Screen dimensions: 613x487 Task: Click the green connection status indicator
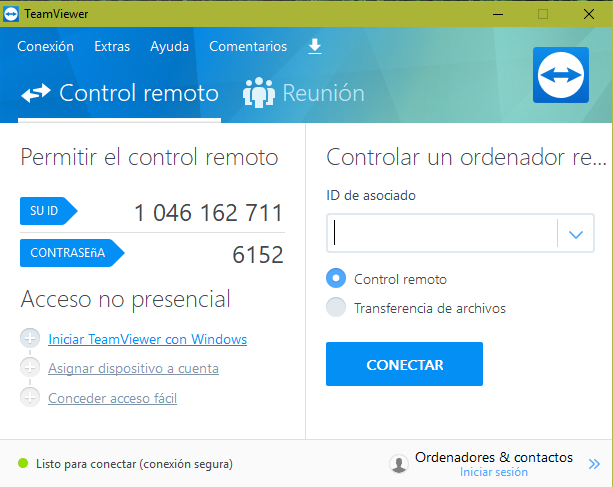23,463
